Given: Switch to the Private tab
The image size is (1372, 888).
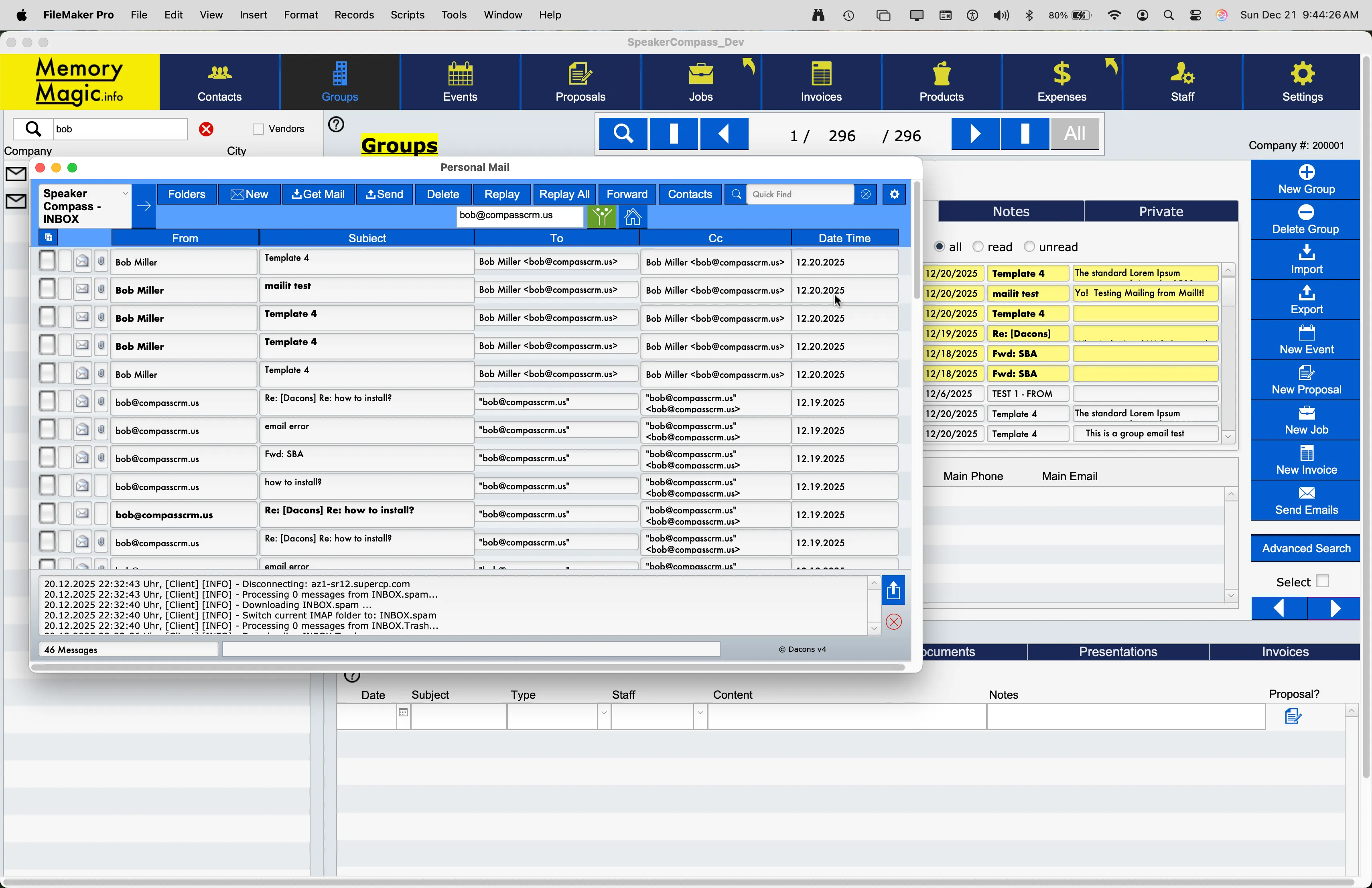Looking at the screenshot, I should (1160, 211).
